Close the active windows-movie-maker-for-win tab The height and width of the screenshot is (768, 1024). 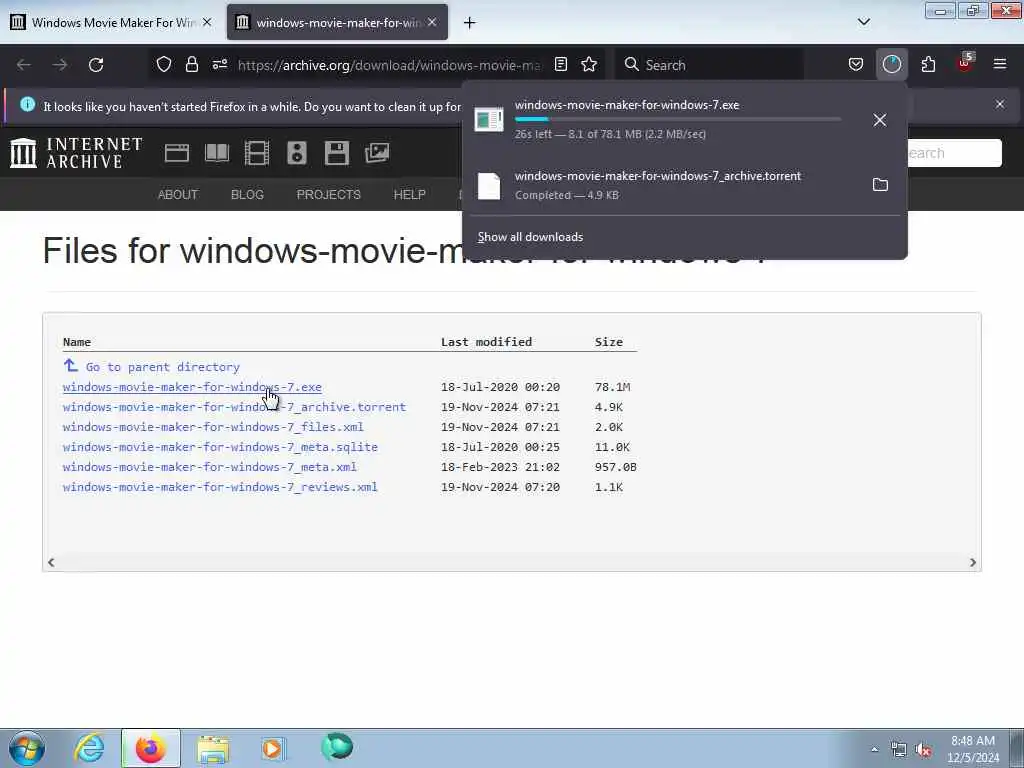coord(432,22)
